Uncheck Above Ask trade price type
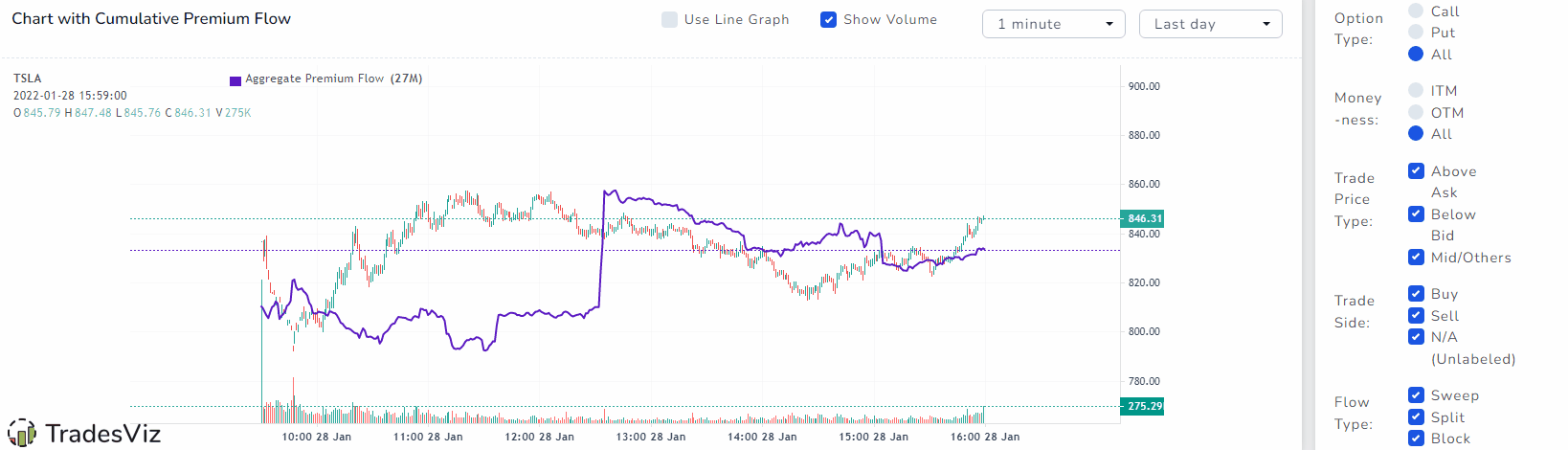 click(1417, 170)
